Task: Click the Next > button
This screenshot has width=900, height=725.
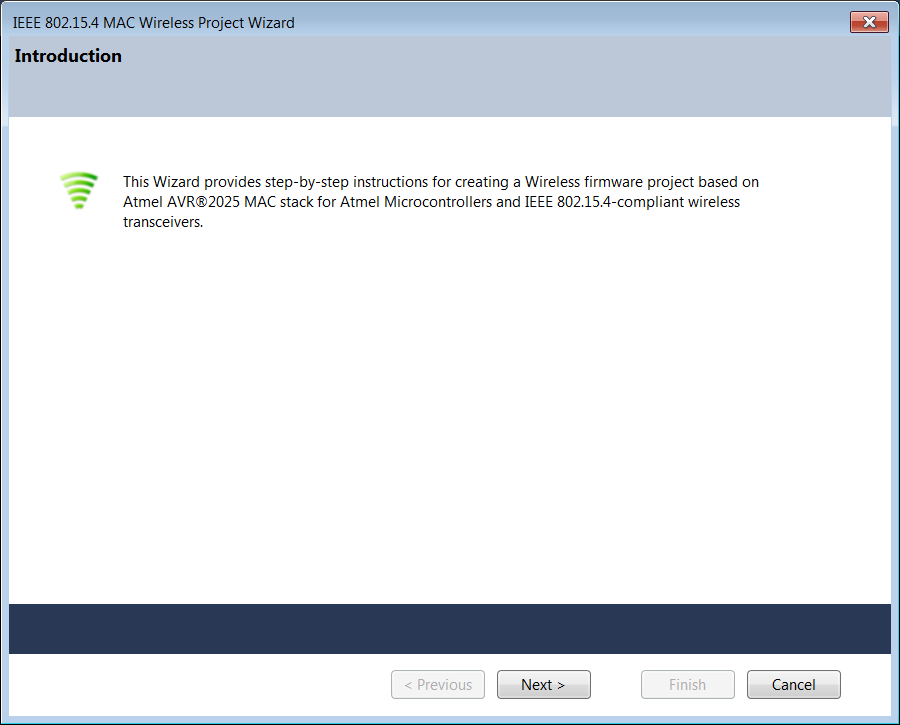Action: [544, 684]
